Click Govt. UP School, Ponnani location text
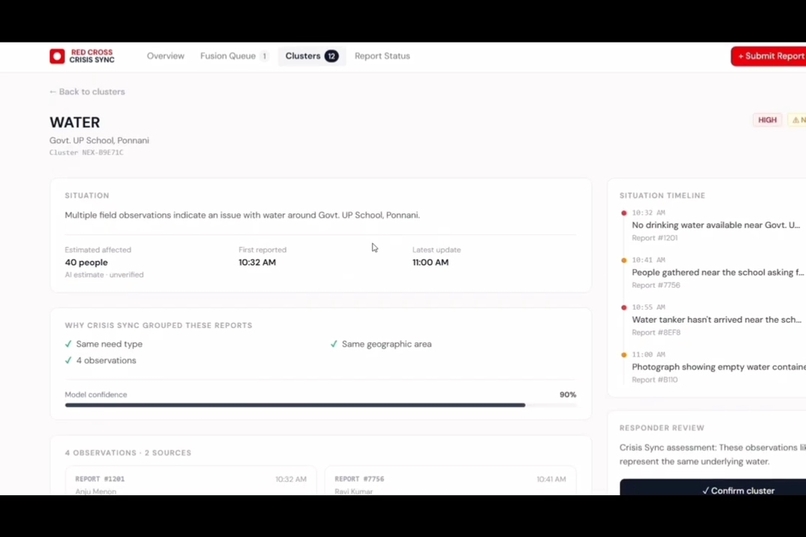The height and width of the screenshot is (537, 806). pyautogui.click(x=99, y=140)
